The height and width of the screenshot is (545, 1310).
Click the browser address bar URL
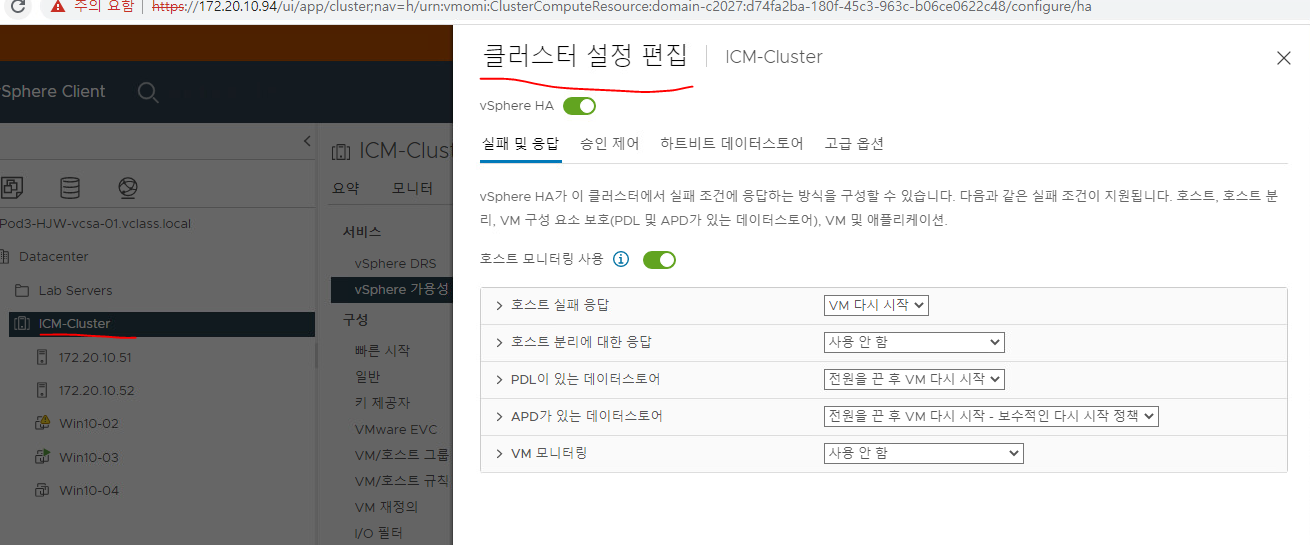click(621, 7)
